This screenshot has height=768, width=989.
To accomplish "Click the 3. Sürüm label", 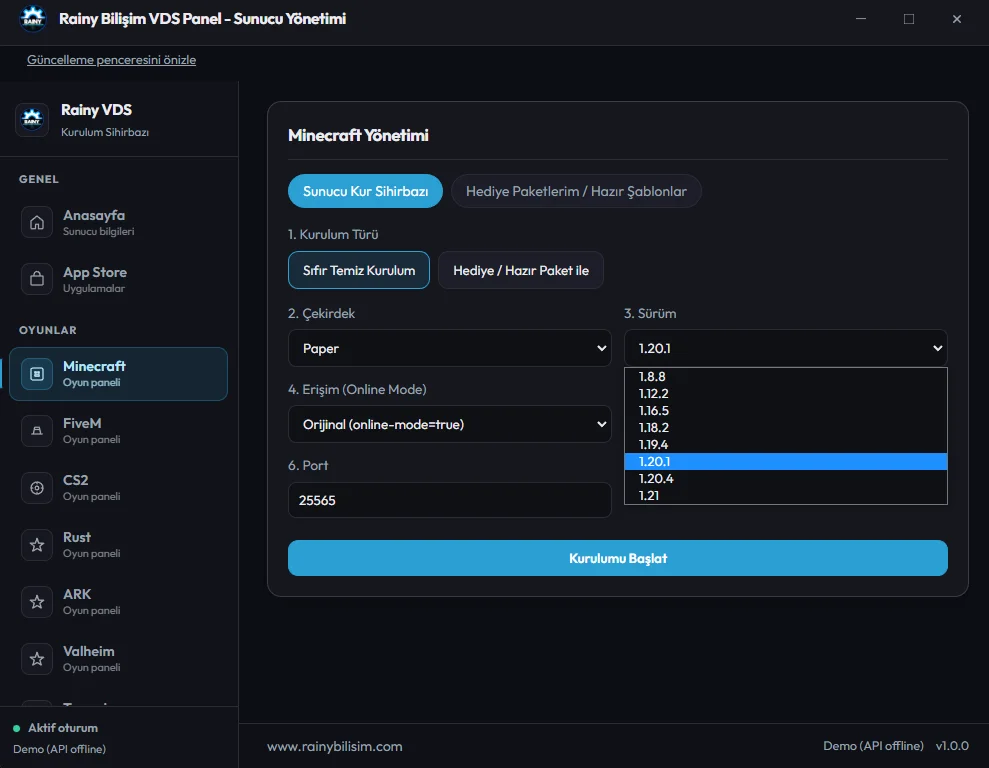I will point(650,313).
